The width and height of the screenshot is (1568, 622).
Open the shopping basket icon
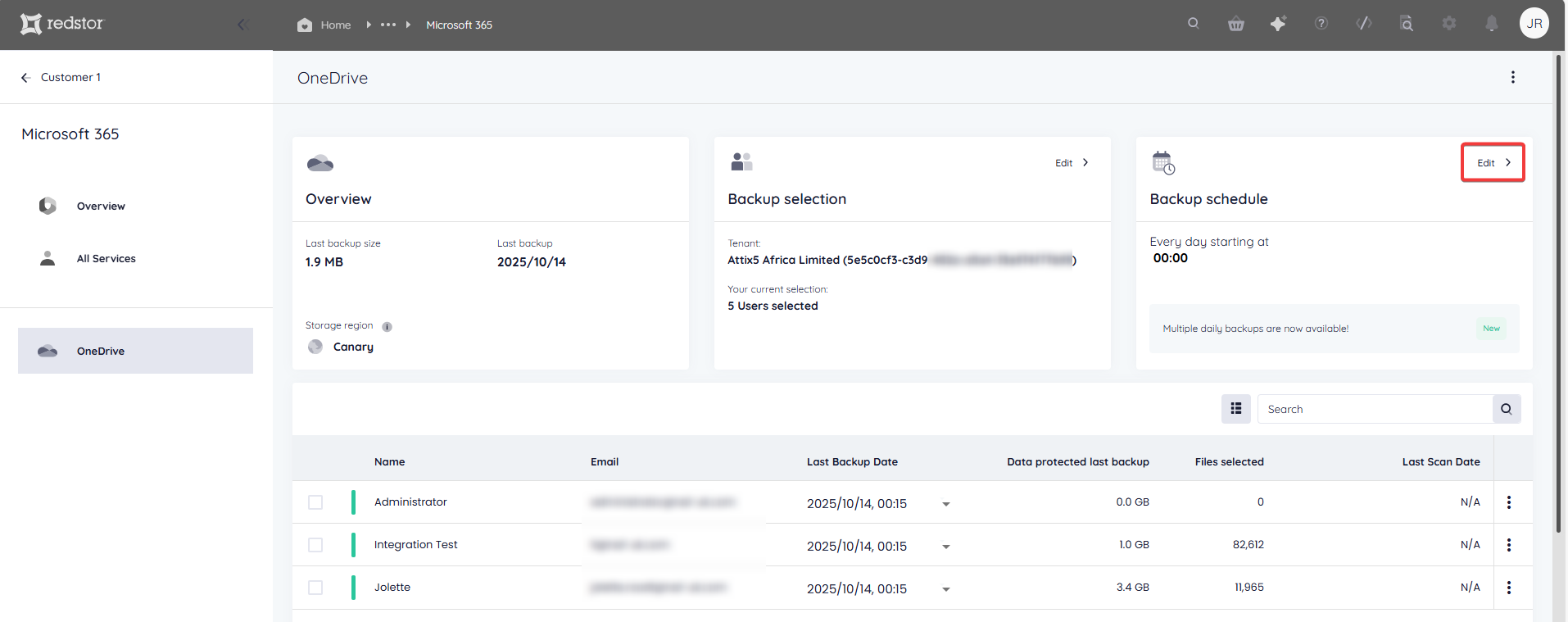[x=1235, y=24]
